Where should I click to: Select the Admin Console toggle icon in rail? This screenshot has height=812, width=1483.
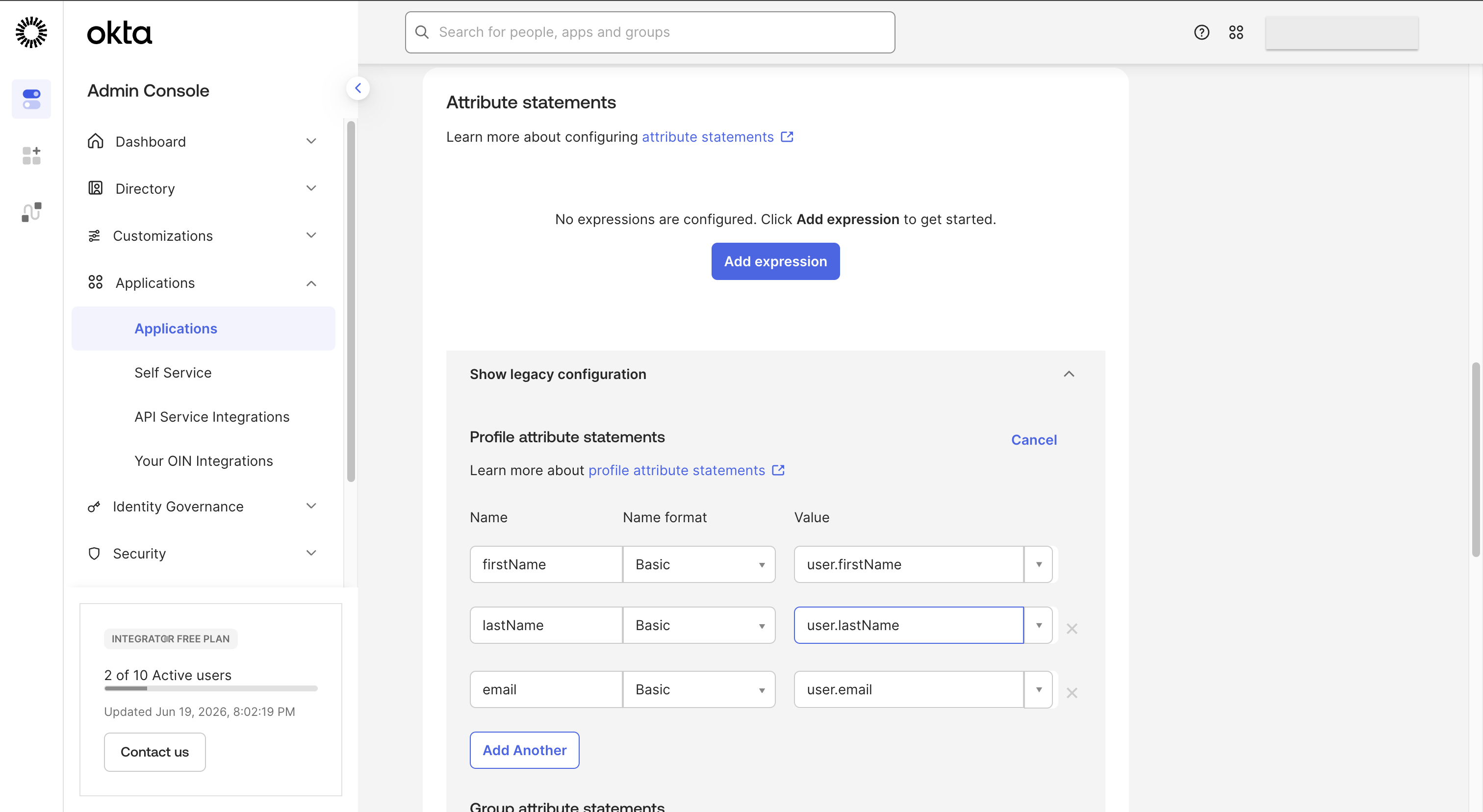pos(31,99)
